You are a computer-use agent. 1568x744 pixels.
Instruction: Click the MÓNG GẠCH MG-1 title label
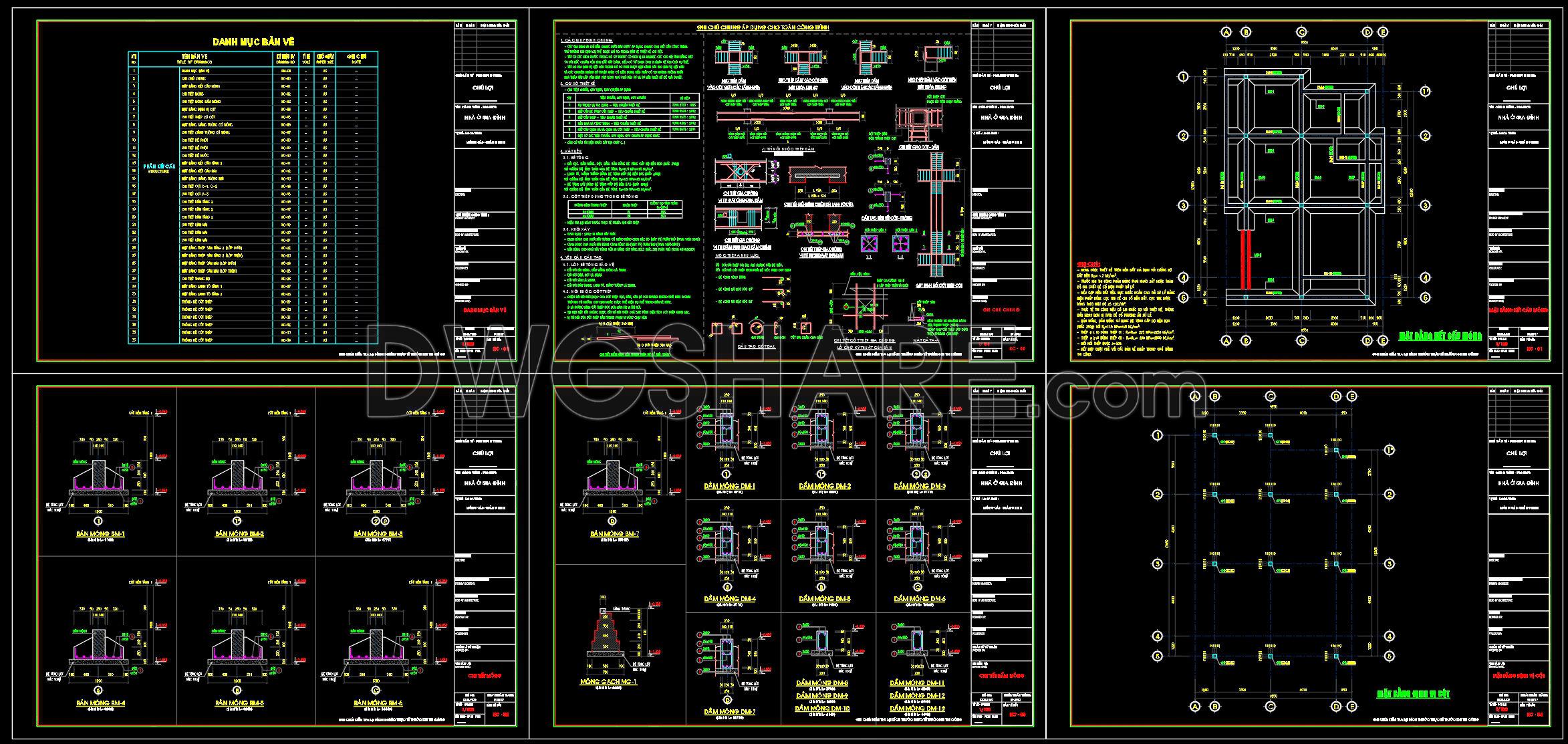click(608, 682)
